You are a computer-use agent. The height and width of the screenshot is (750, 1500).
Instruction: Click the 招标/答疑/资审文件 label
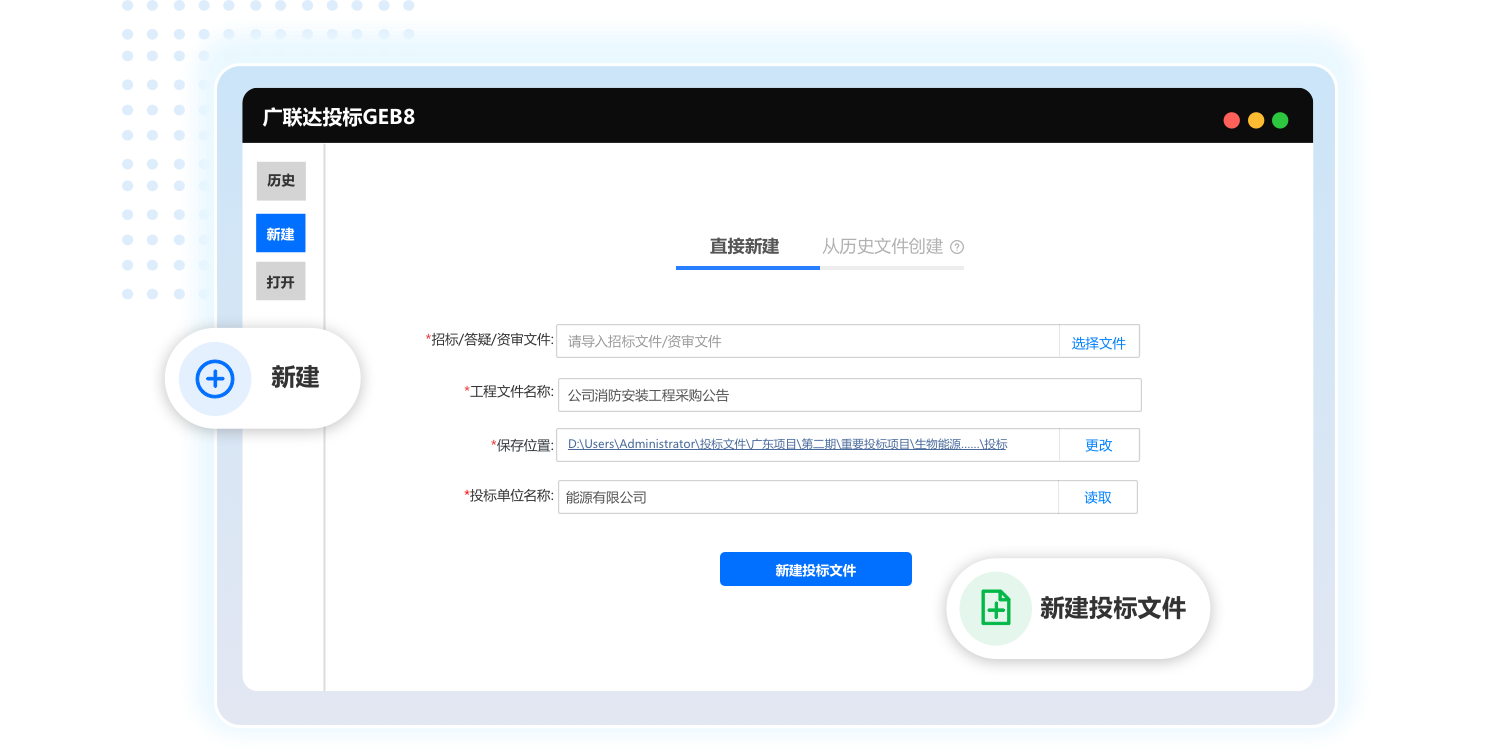click(490, 339)
